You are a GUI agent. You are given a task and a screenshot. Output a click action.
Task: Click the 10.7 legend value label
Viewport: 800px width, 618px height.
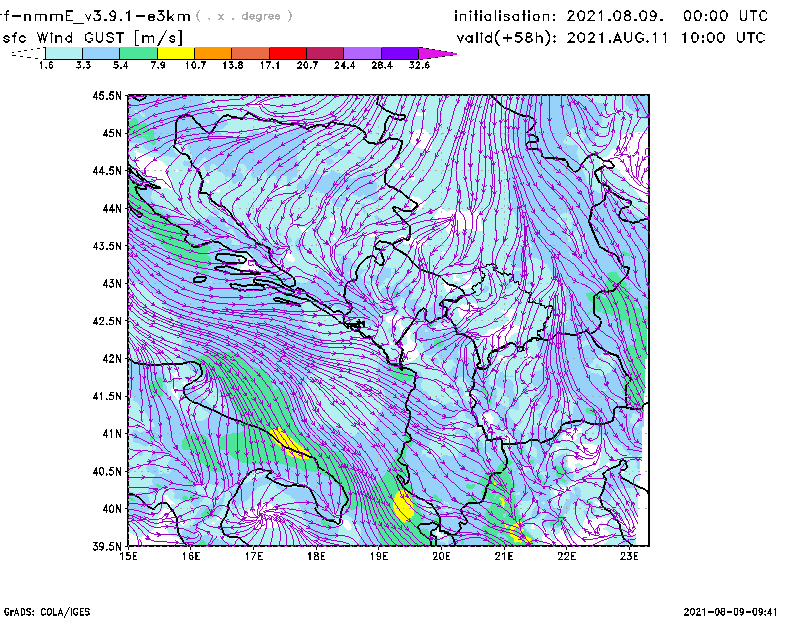(195, 64)
